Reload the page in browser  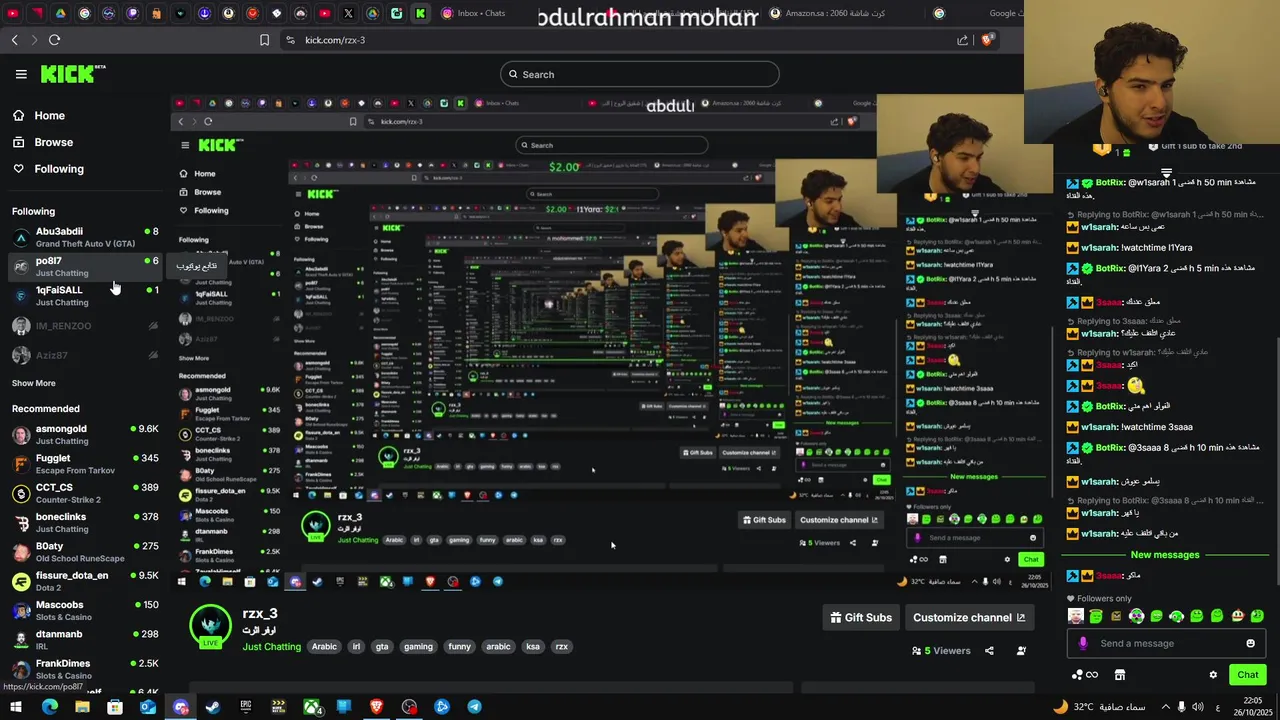54,40
